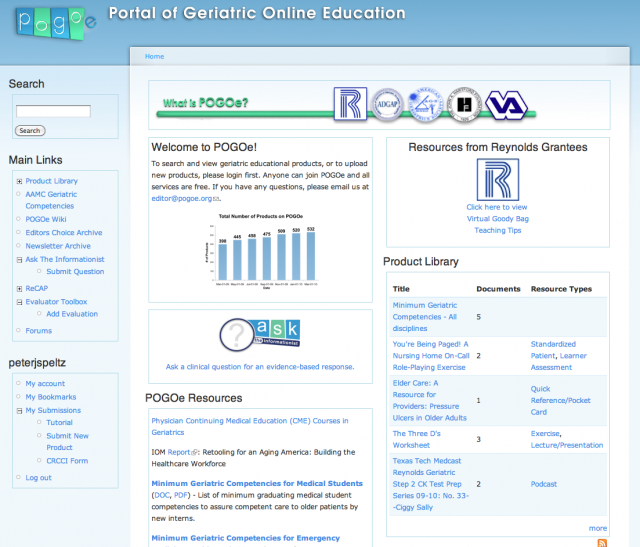Expand the Product Library tree item
640x547 pixels.
(x=19, y=181)
